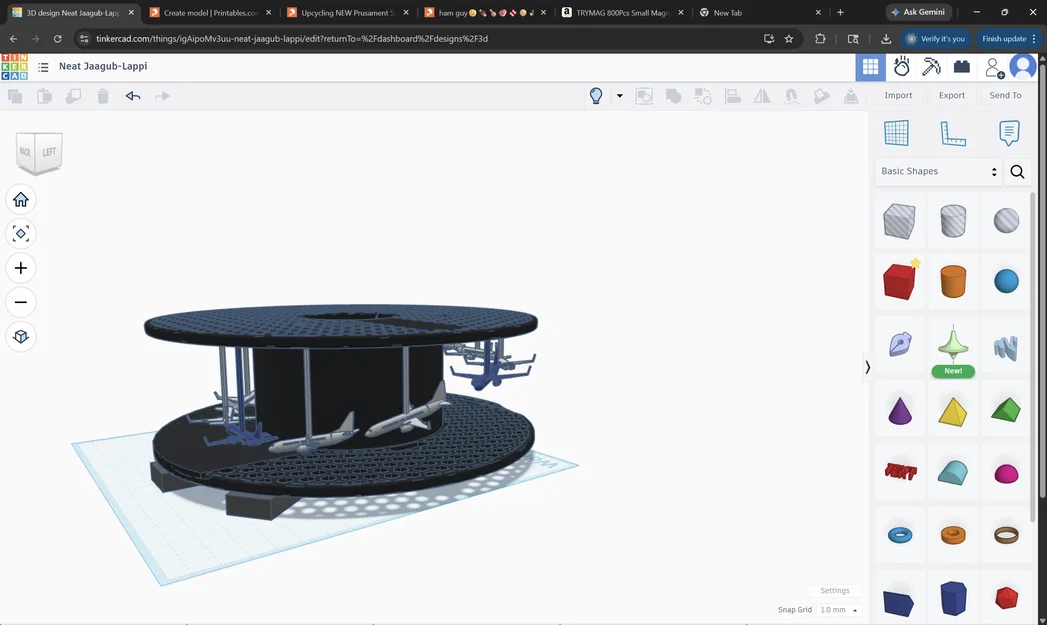Select the Ruler tool
The height and width of the screenshot is (625, 1047).
point(952,132)
